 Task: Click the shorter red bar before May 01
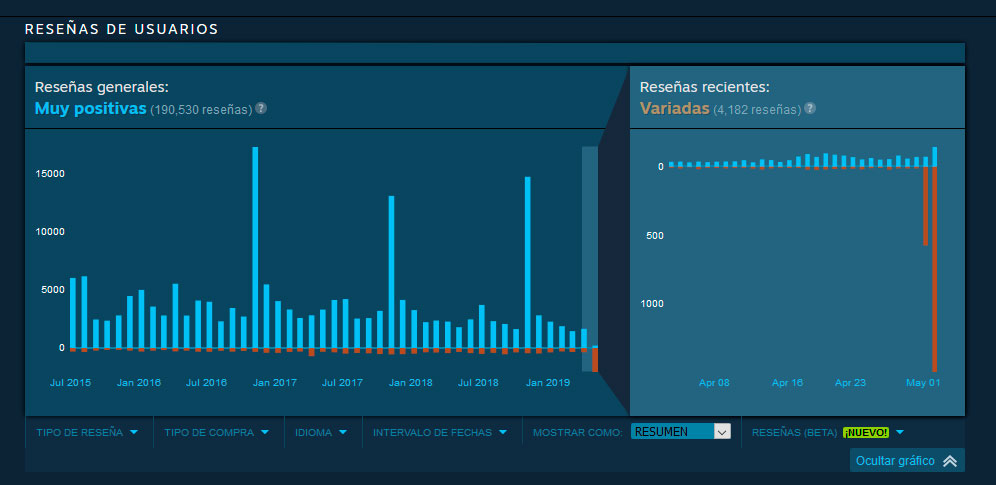tap(926, 205)
